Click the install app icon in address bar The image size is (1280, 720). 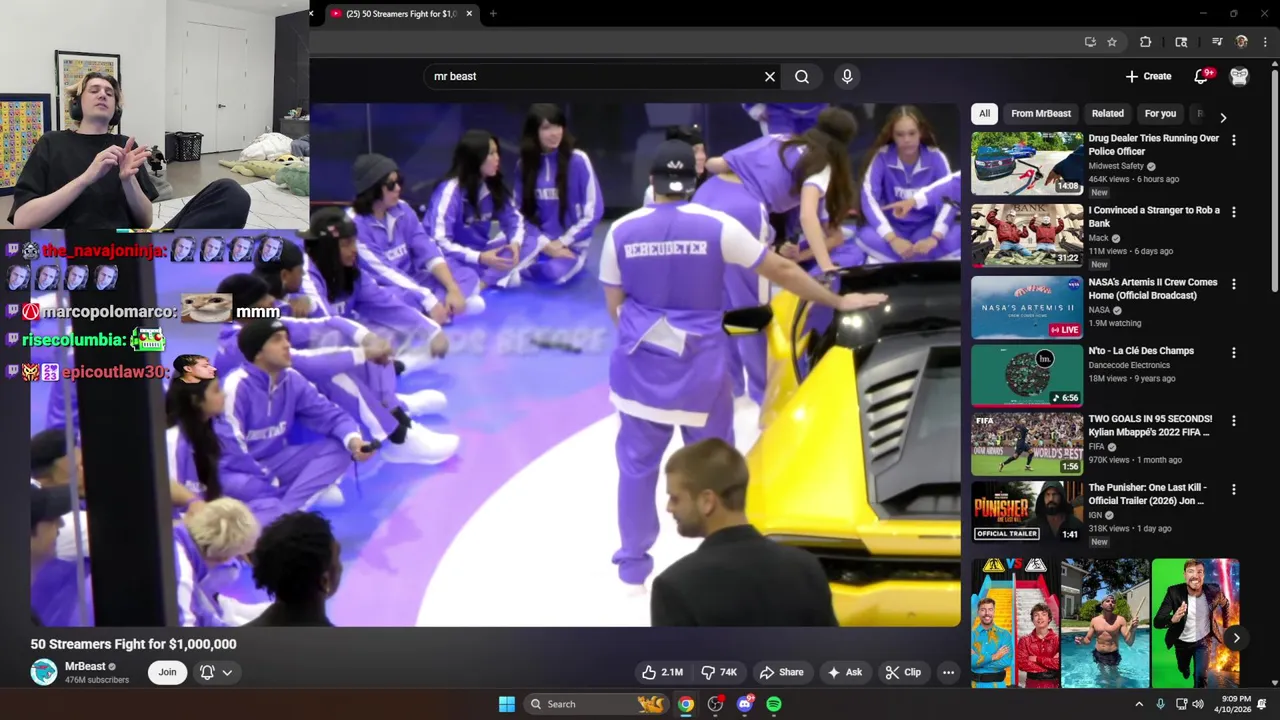tap(1090, 42)
